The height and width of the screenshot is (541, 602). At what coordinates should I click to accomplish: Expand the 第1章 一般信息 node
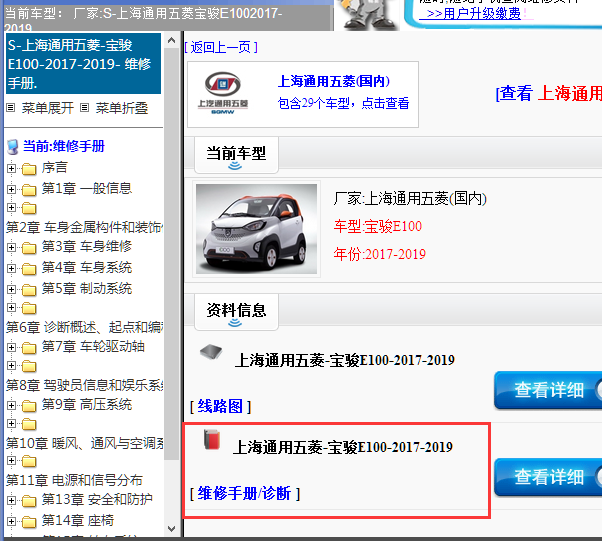tap(12, 190)
